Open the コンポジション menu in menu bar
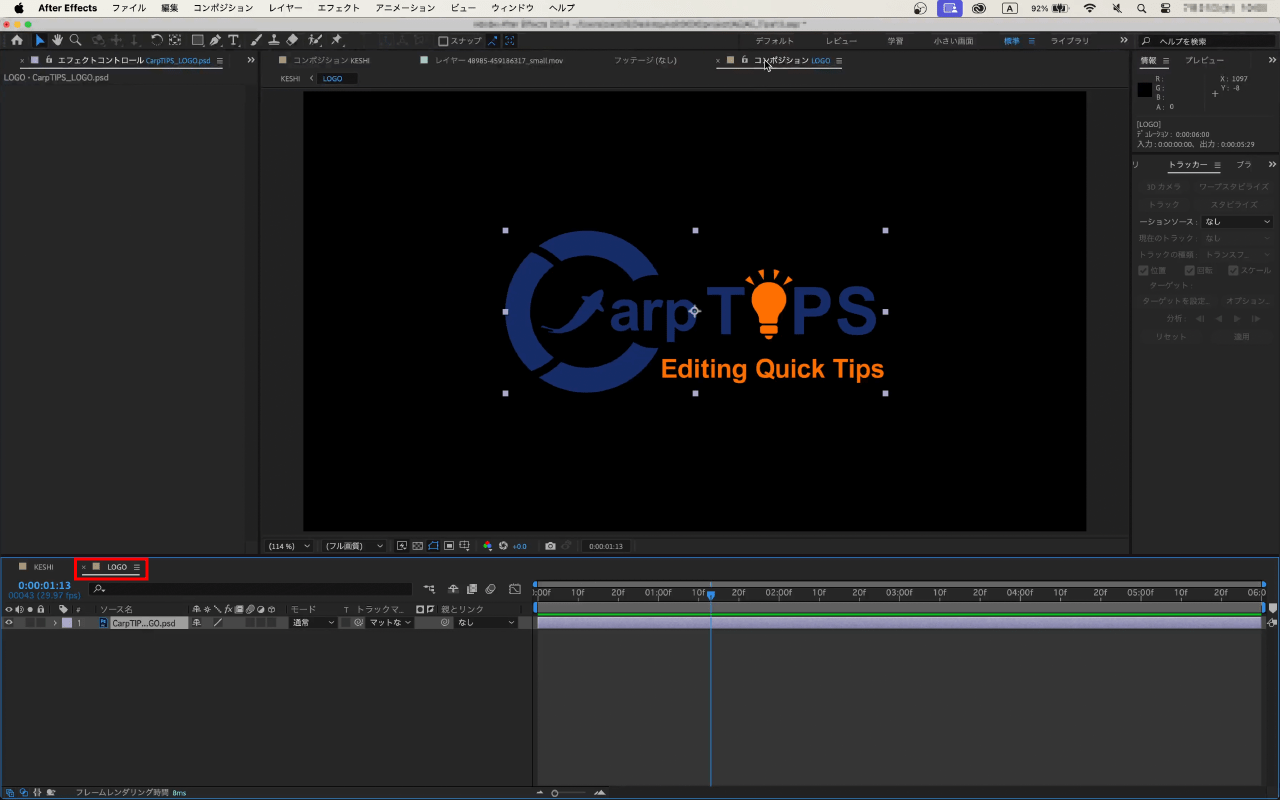 [223, 8]
